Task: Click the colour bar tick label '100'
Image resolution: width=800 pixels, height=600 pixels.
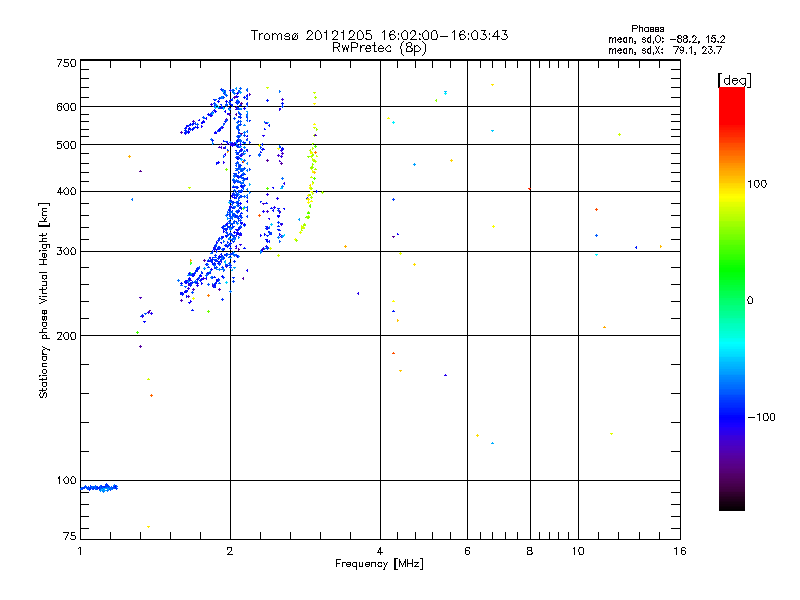Action: pos(757,184)
